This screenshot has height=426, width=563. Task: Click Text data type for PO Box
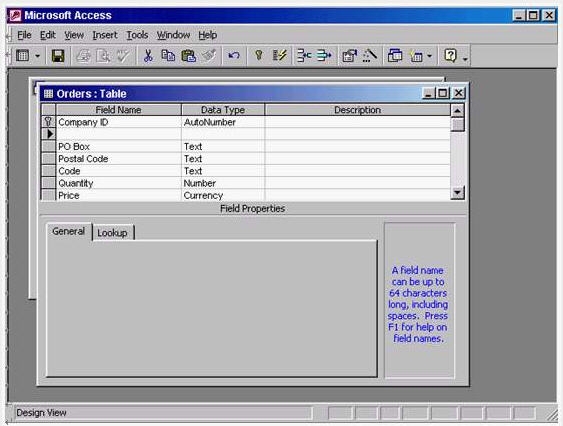[x=223, y=147]
